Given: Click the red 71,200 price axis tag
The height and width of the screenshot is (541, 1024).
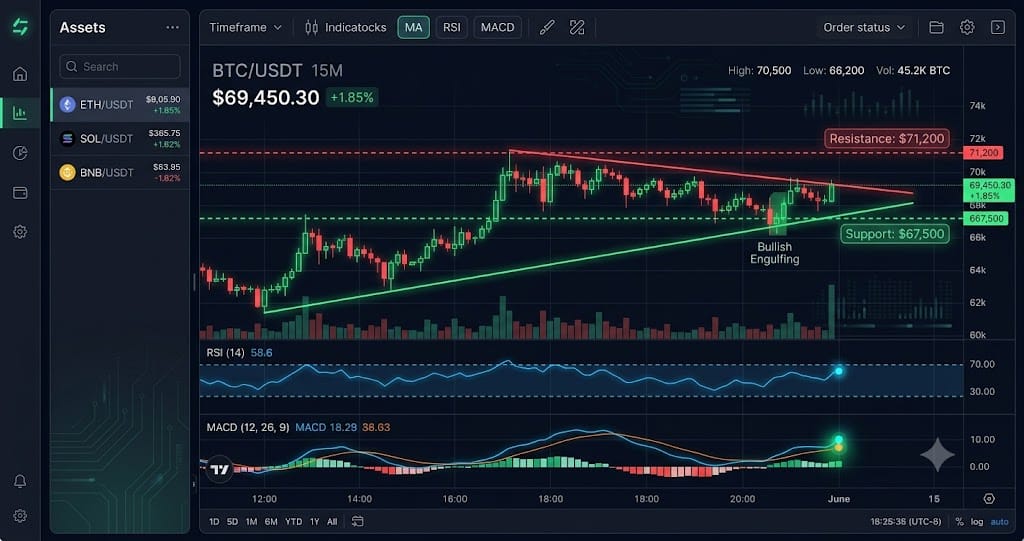Looking at the screenshot, I should pos(984,153).
